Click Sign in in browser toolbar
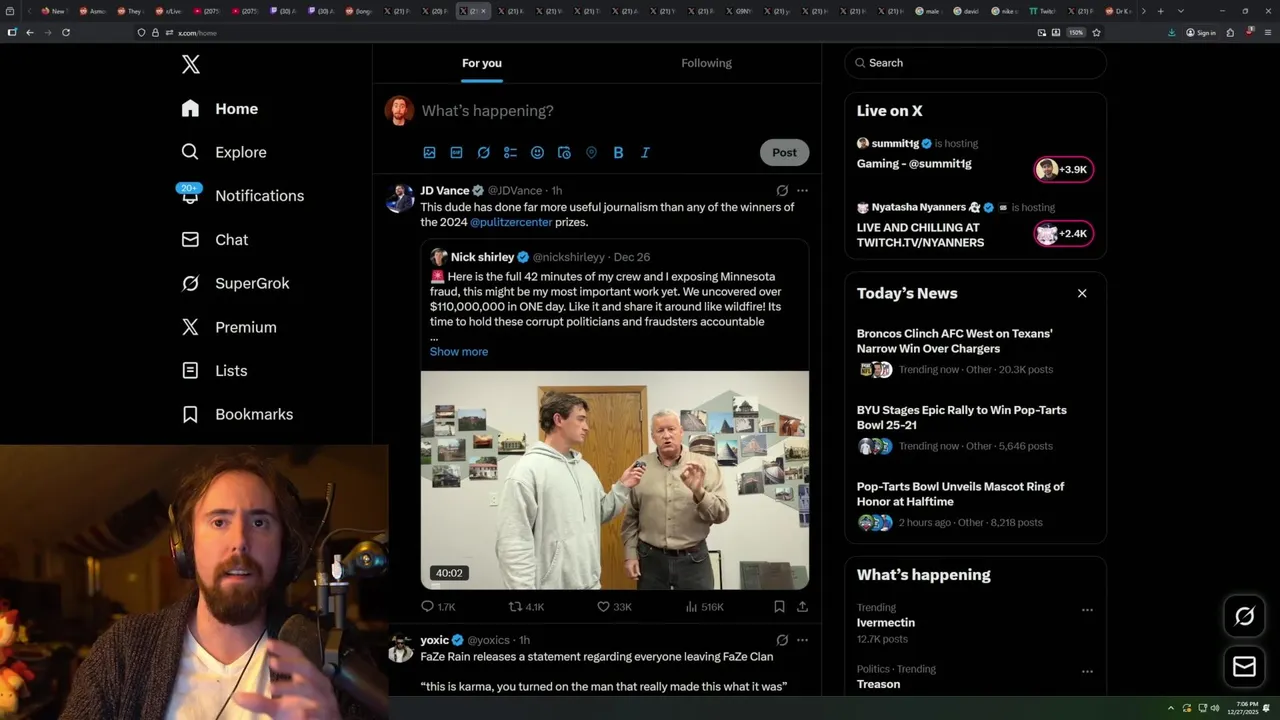This screenshot has height=720, width=1280. (1201, 32)
